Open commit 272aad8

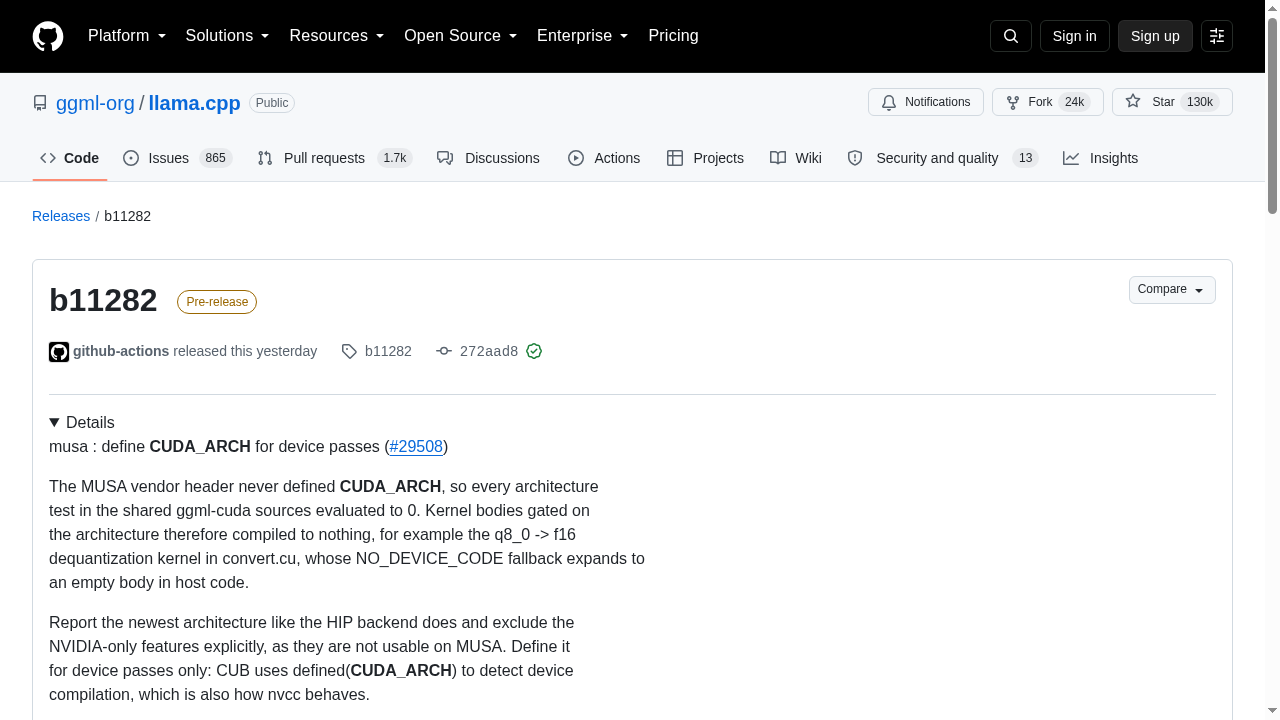click(489, 351)
